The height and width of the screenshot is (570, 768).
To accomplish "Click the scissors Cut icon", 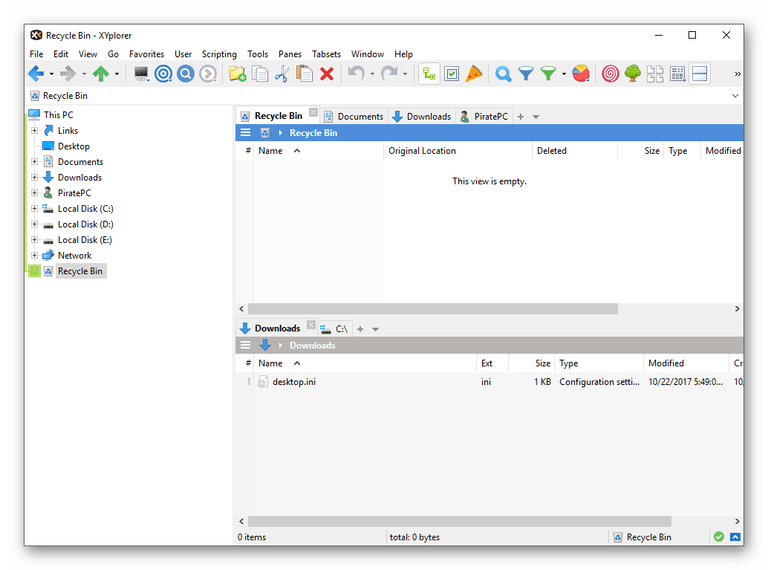I will [x=282, y=74].
